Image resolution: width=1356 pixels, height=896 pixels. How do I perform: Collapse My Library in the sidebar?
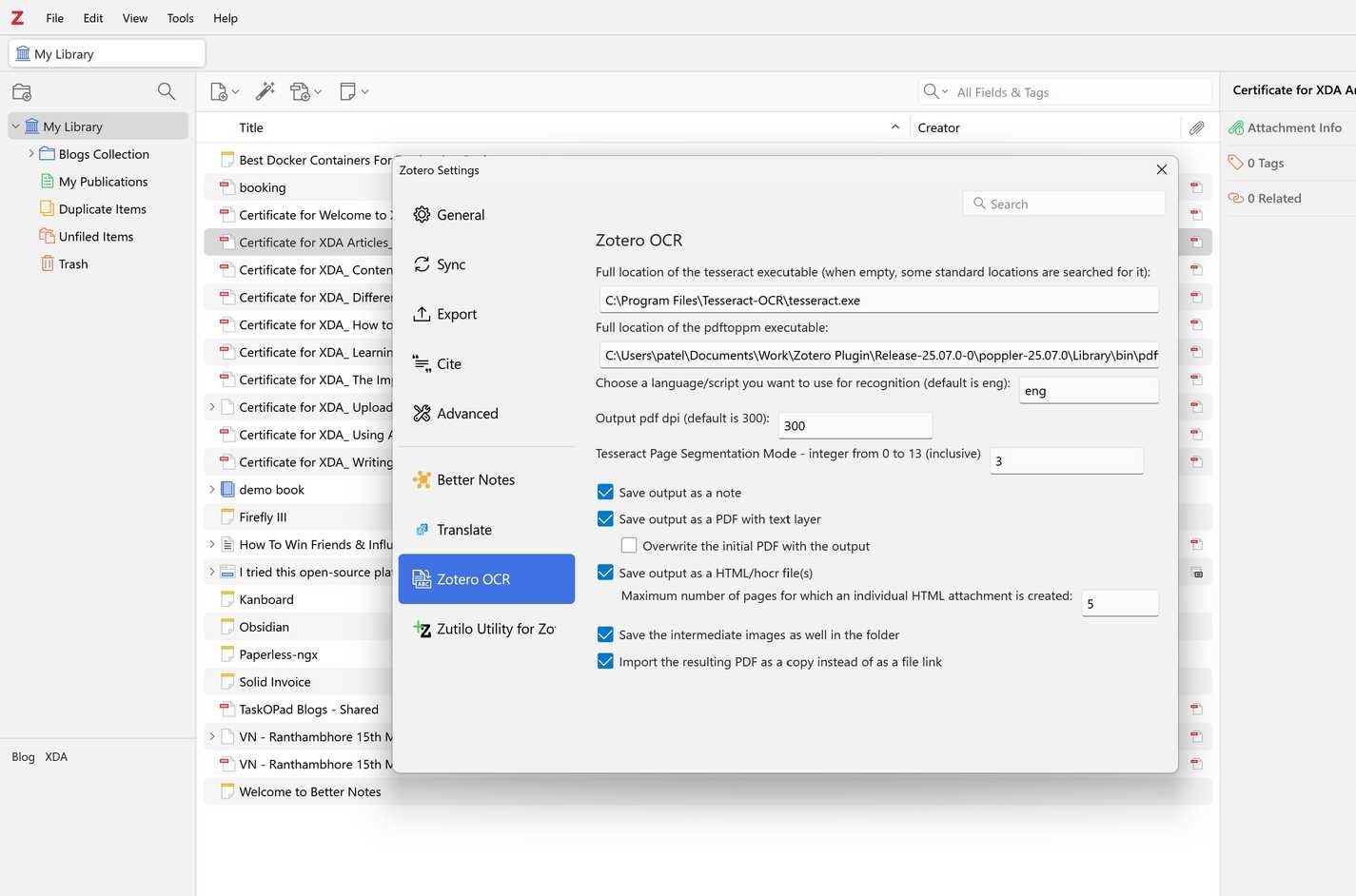[x=15, y=126]
